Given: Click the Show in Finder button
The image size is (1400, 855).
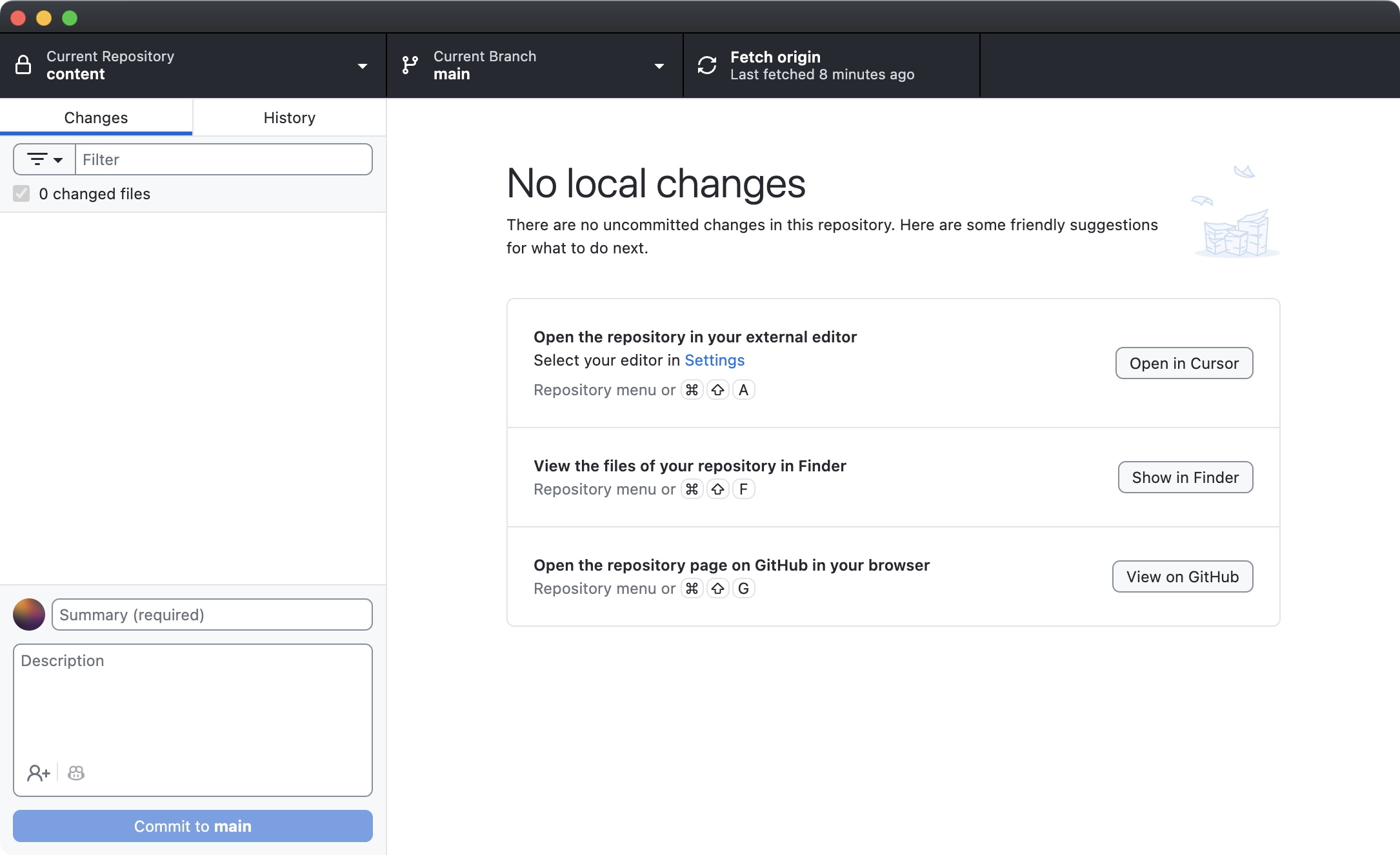Looking at the screenshot, I should pyautogui.click(x=1185, y=477).
